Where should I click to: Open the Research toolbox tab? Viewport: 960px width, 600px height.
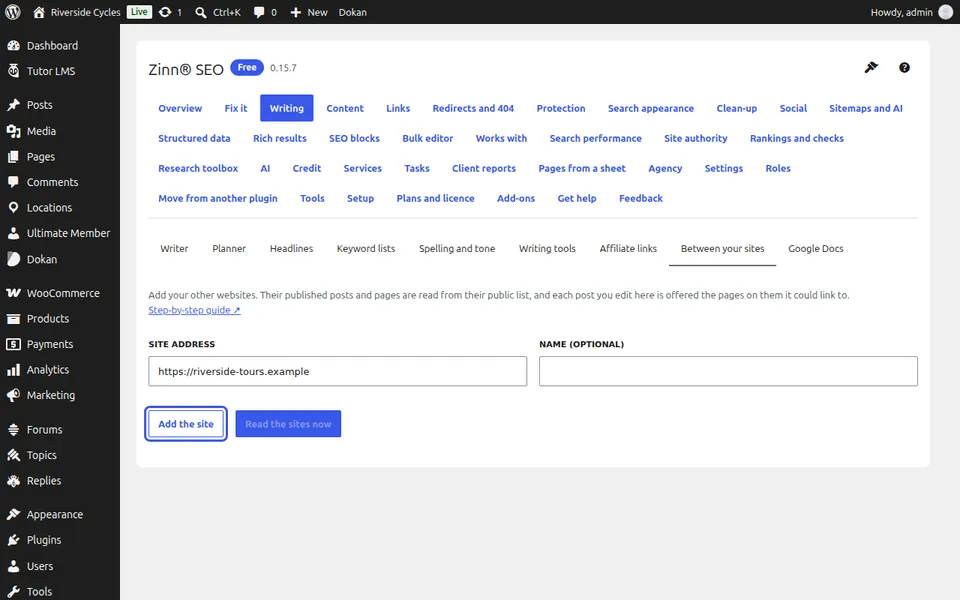point(198,168)
